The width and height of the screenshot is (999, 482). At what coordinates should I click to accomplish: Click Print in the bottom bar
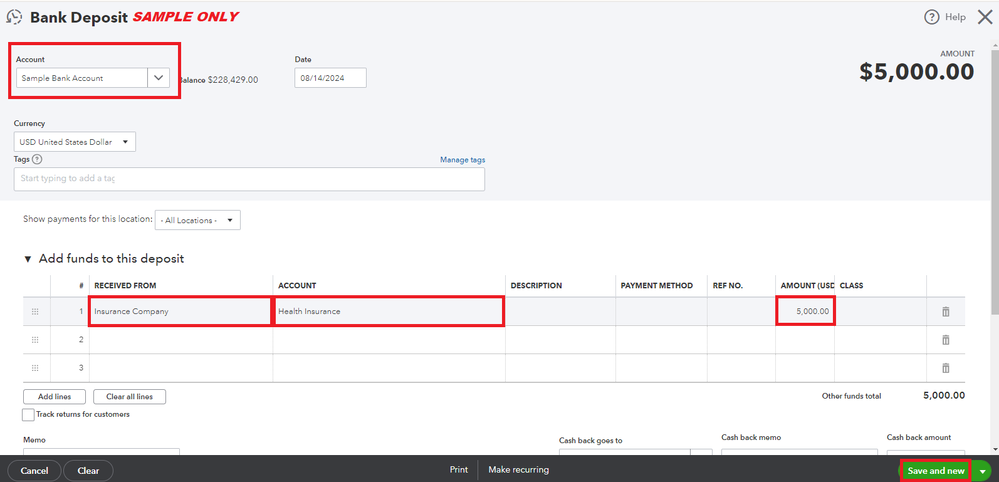point(459,470)
